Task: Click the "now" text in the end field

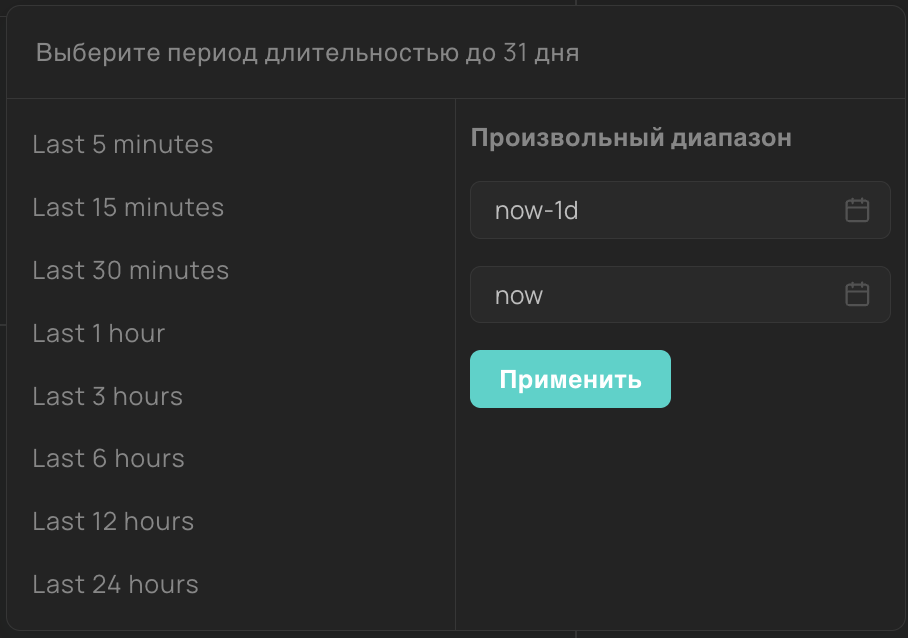Action: (519, 296)
